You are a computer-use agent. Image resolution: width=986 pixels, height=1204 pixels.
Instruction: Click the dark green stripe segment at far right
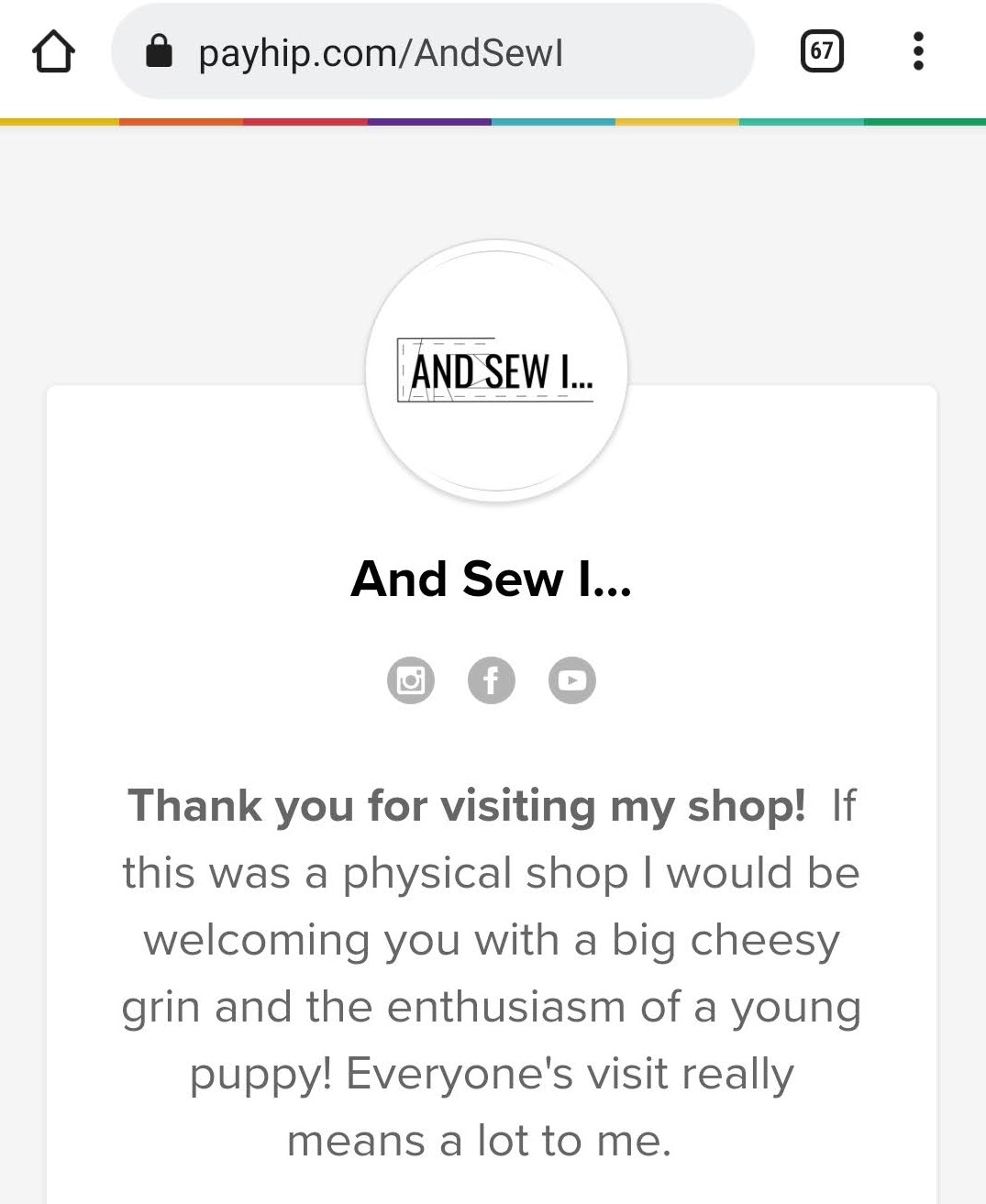point(925,122)
